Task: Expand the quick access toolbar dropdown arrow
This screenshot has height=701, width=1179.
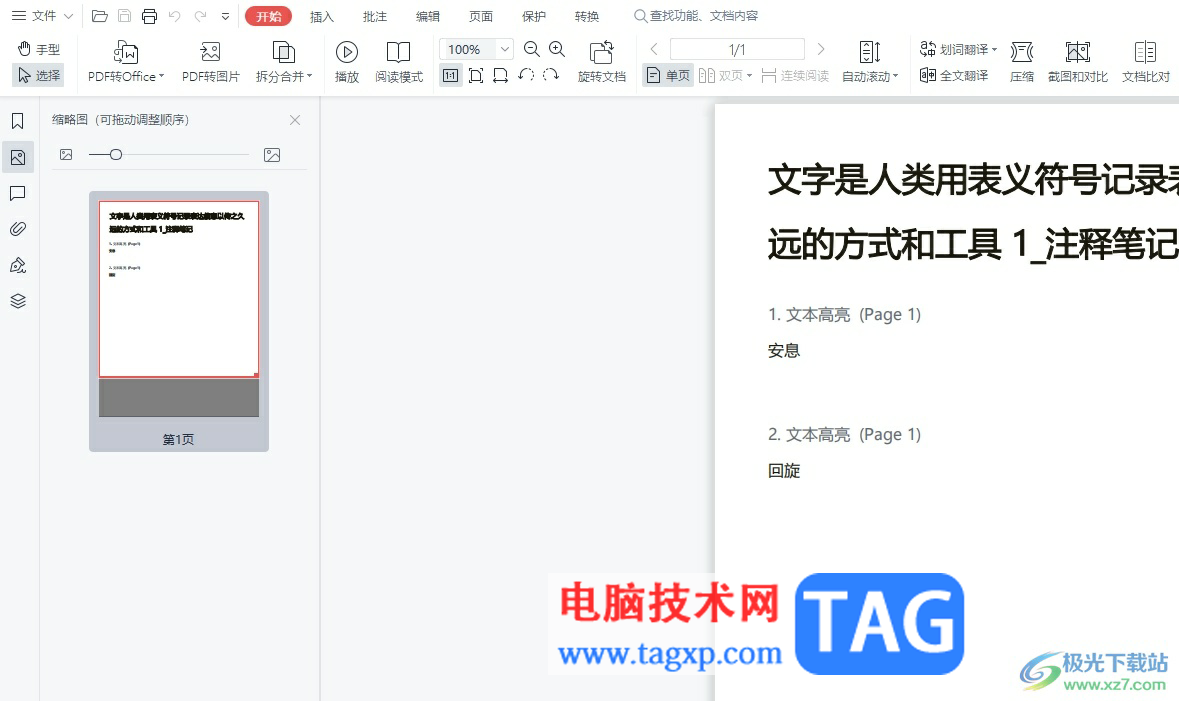Action: [226, 16]
